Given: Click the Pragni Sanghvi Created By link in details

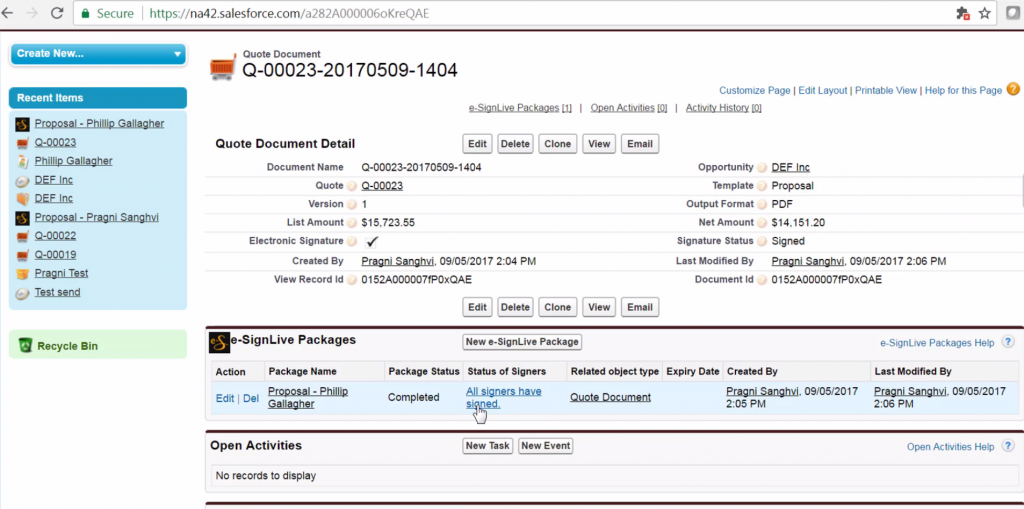Looking at the screenshot, I should (x=399, y=261).
